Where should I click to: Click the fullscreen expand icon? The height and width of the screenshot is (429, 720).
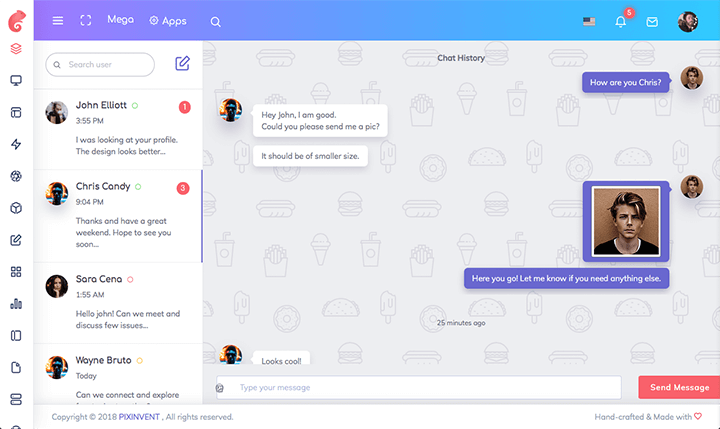[86, 21]
